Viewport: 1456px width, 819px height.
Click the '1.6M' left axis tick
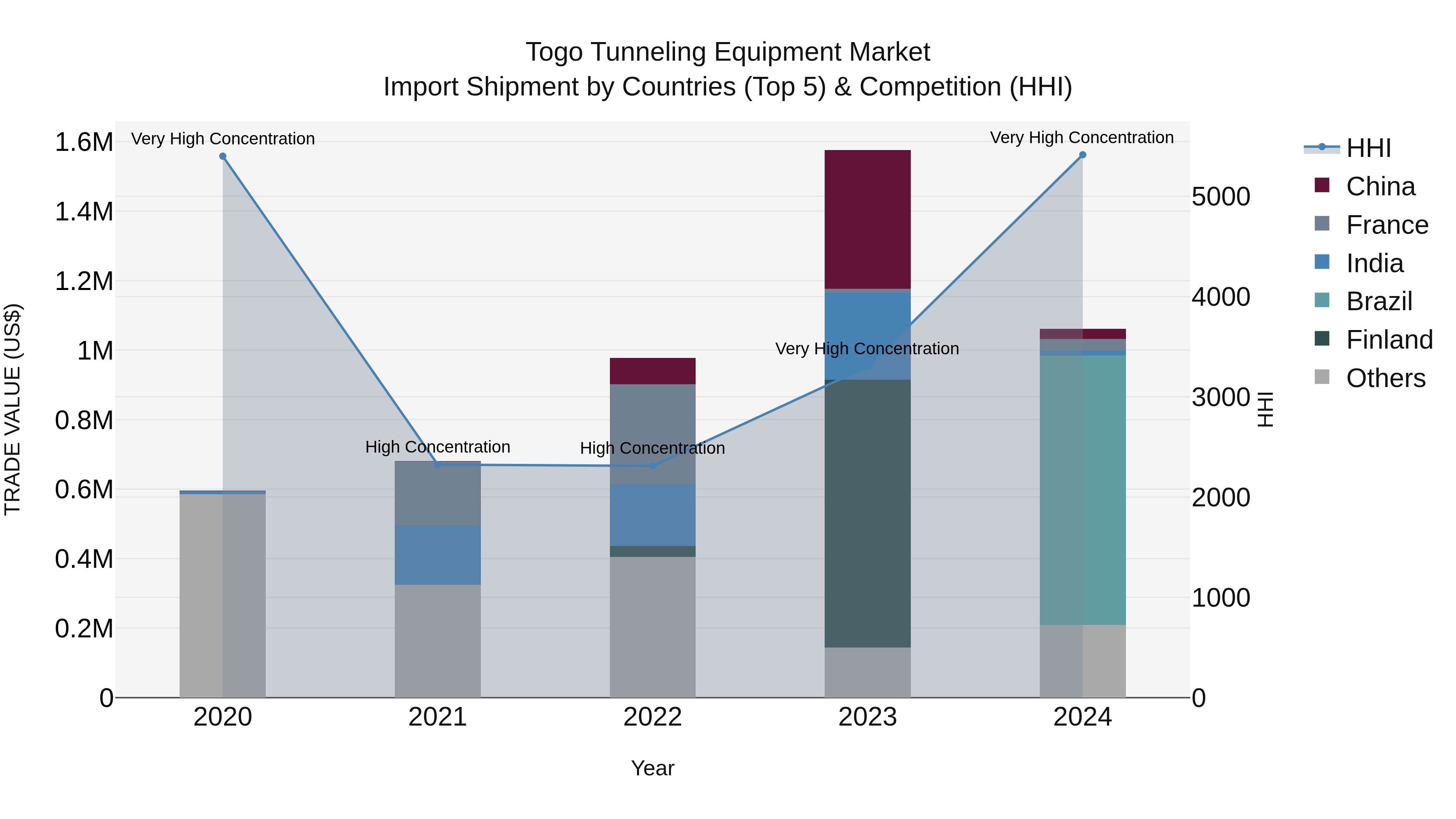click(x=84, y=142)
